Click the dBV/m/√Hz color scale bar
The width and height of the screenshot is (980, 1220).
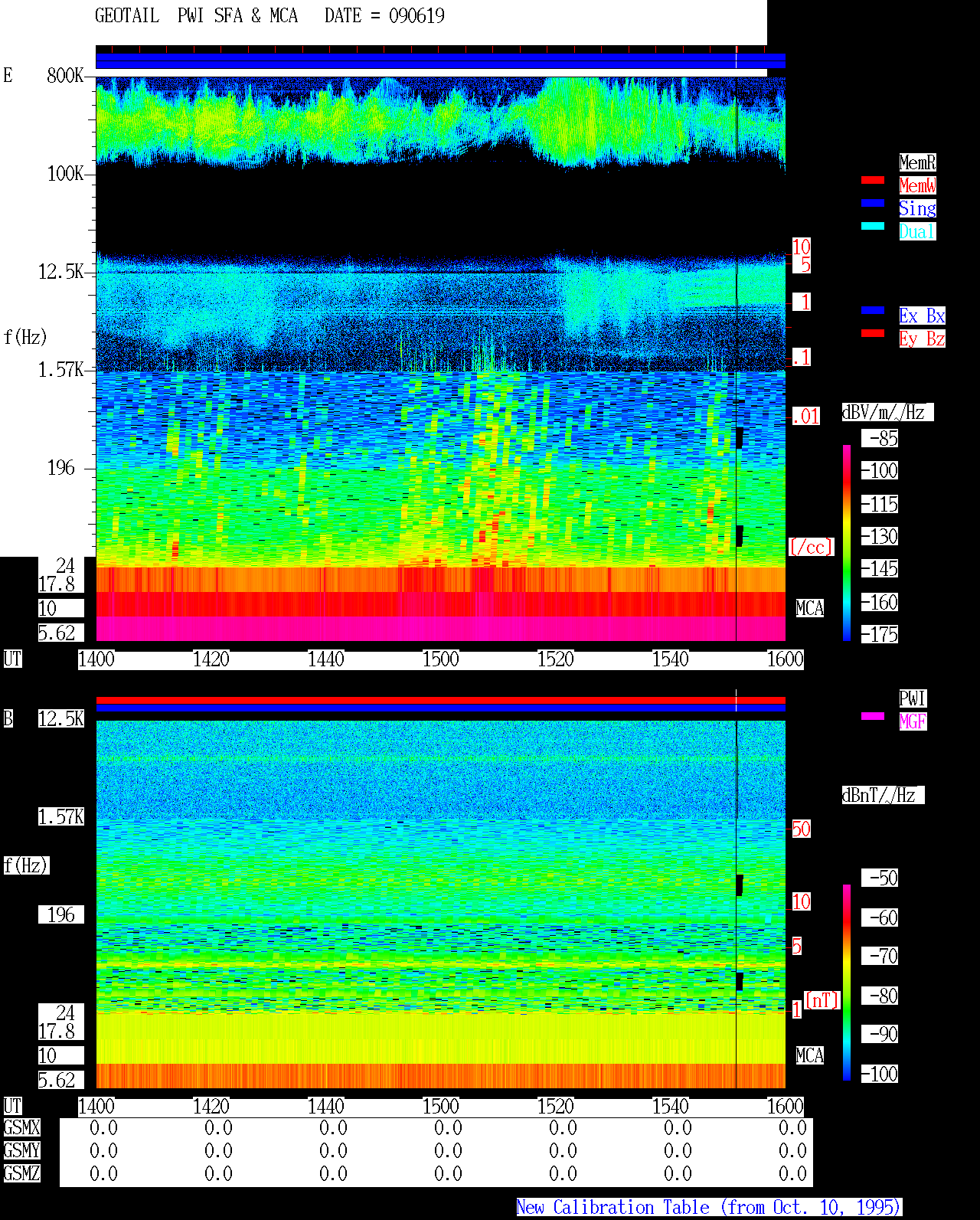847,543
